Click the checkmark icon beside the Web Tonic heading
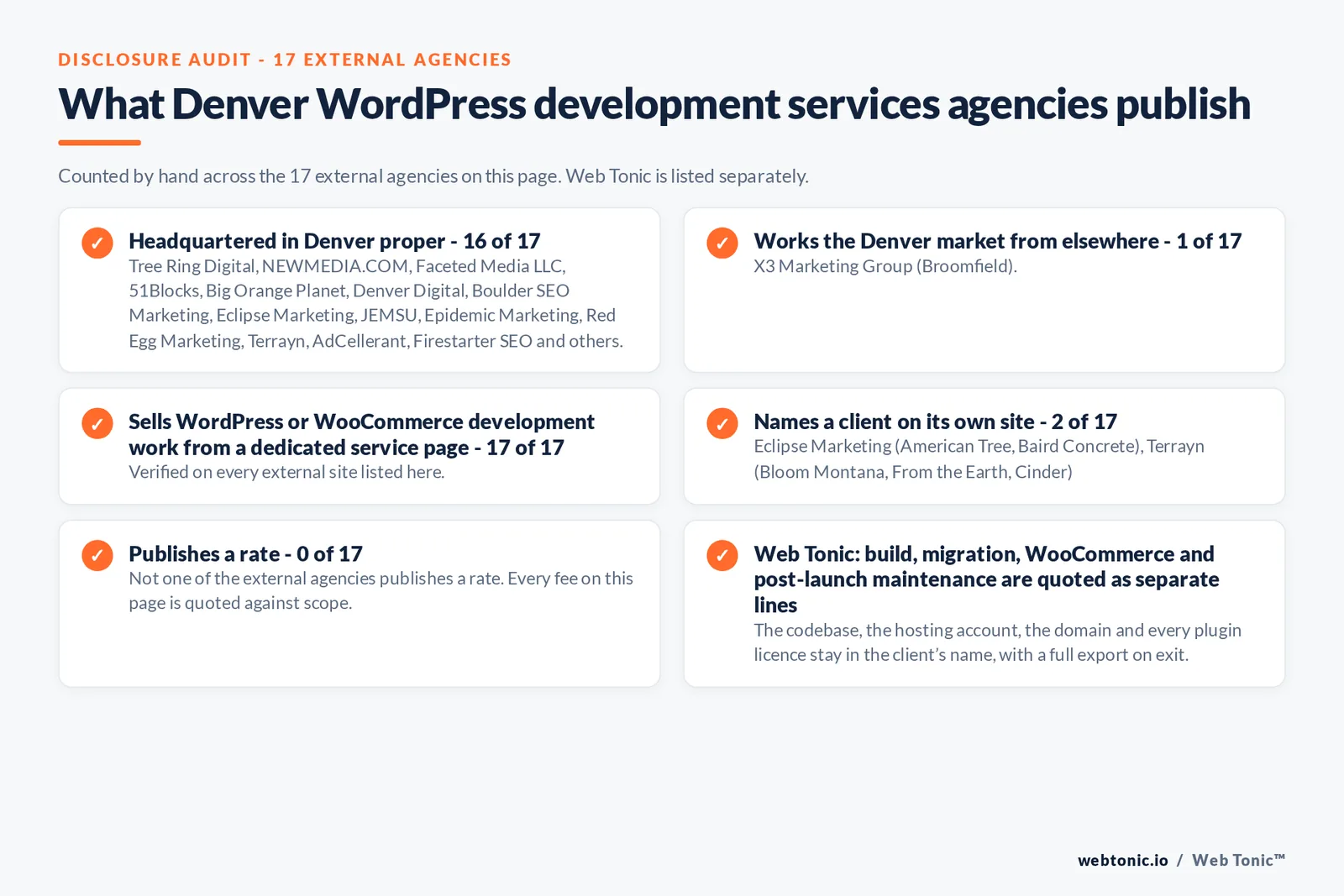 [x=722, y=555]
